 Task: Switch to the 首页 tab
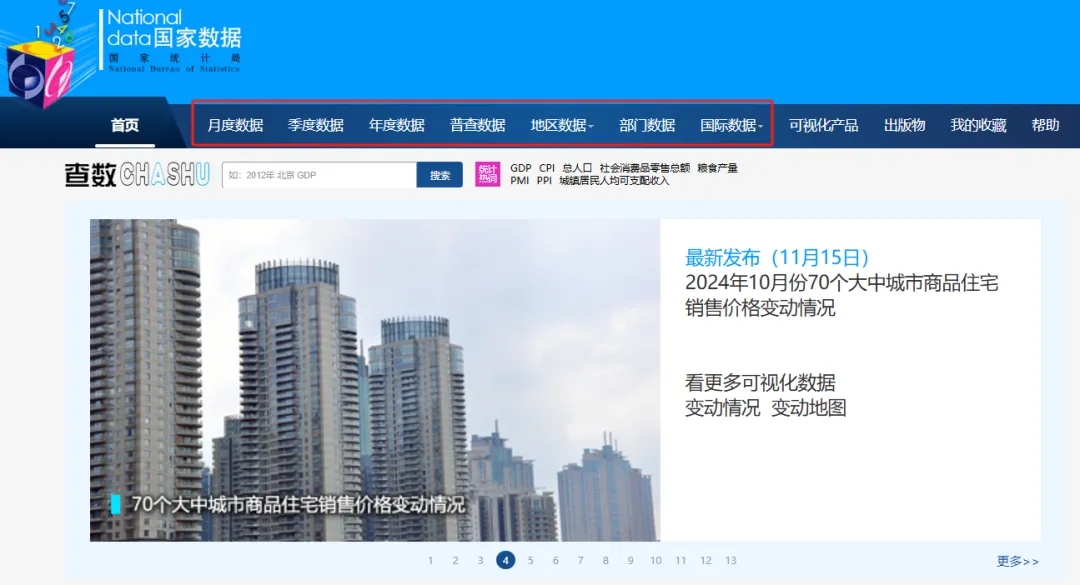(125, 125)
